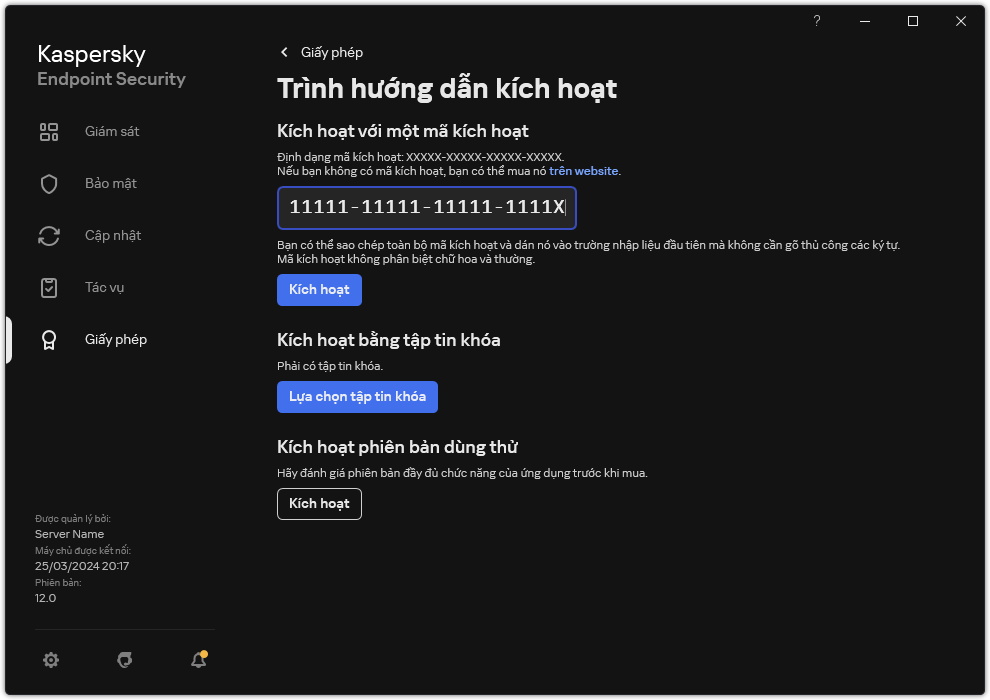Click the Giám sát dashboard grid icon
The height and width of the screenshot is (700, 990).
[49, 132]
